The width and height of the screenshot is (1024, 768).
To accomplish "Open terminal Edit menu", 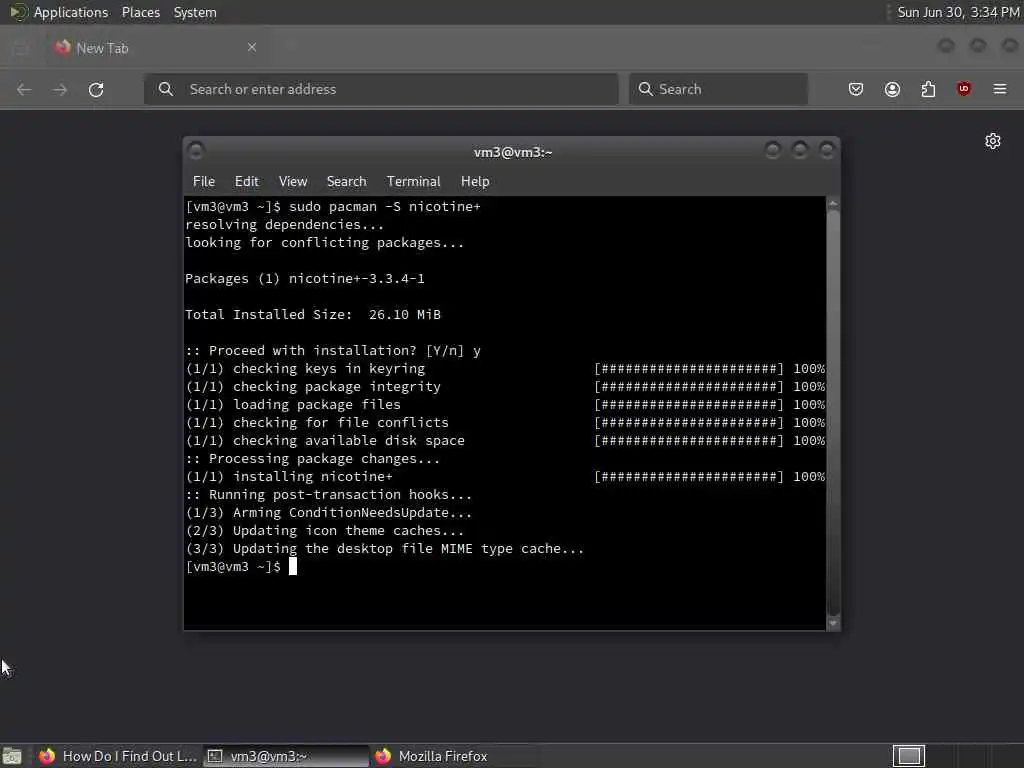I will 247,182.
